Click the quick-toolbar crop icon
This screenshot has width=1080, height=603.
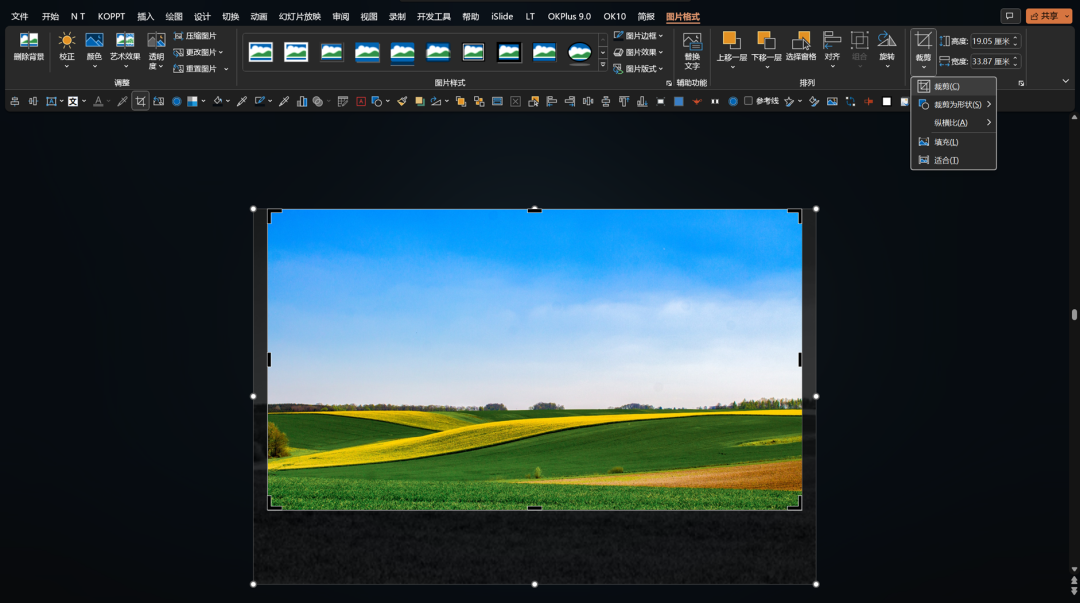point(141,101)
